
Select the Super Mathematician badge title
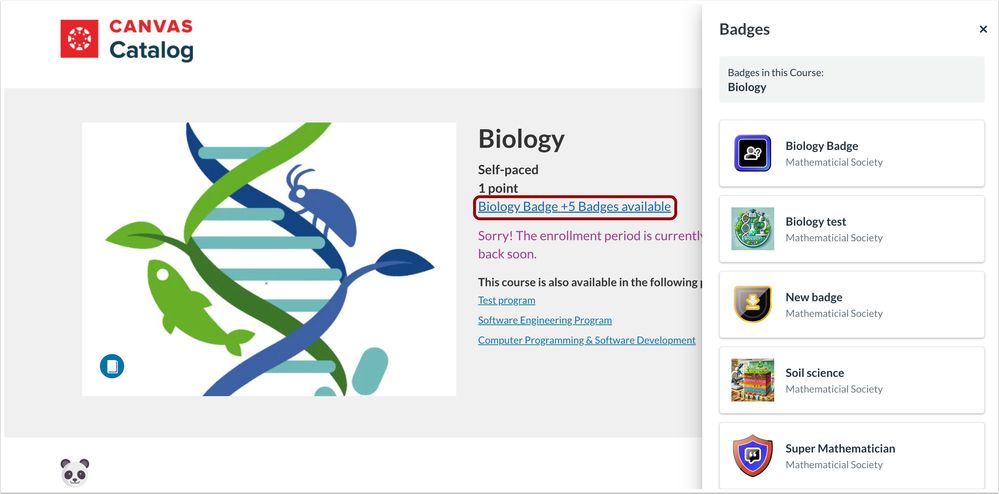[x=840, y=448]
